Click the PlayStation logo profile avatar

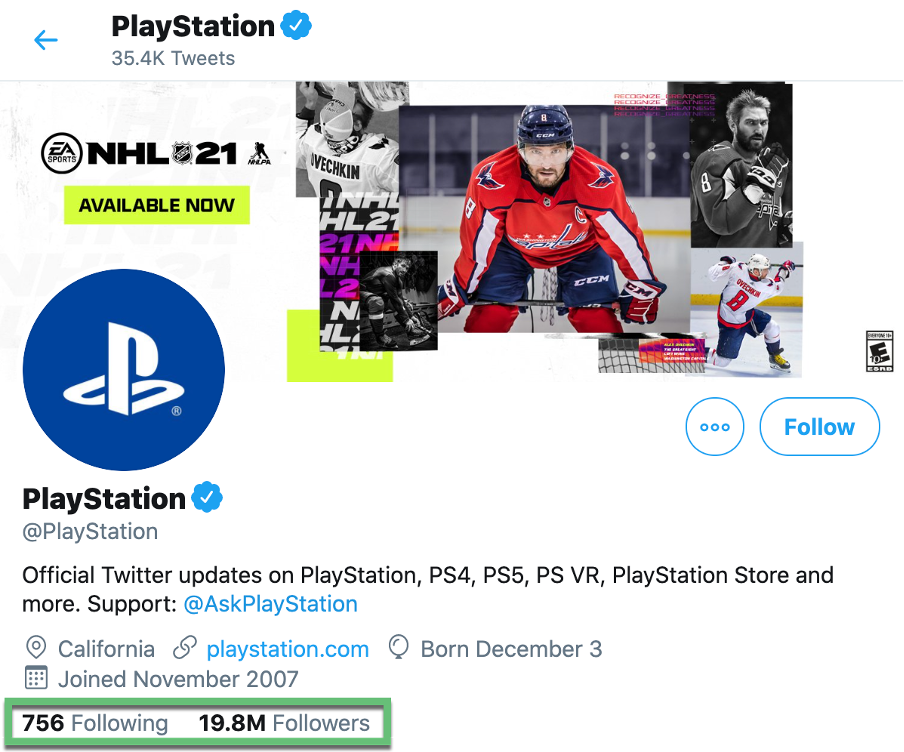pos(123,370)
